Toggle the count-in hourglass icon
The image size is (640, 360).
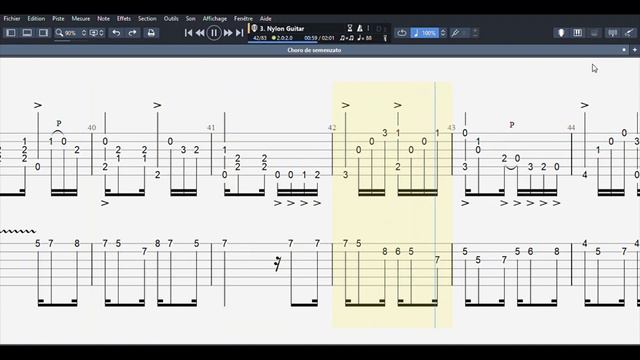tap(350, 28)
